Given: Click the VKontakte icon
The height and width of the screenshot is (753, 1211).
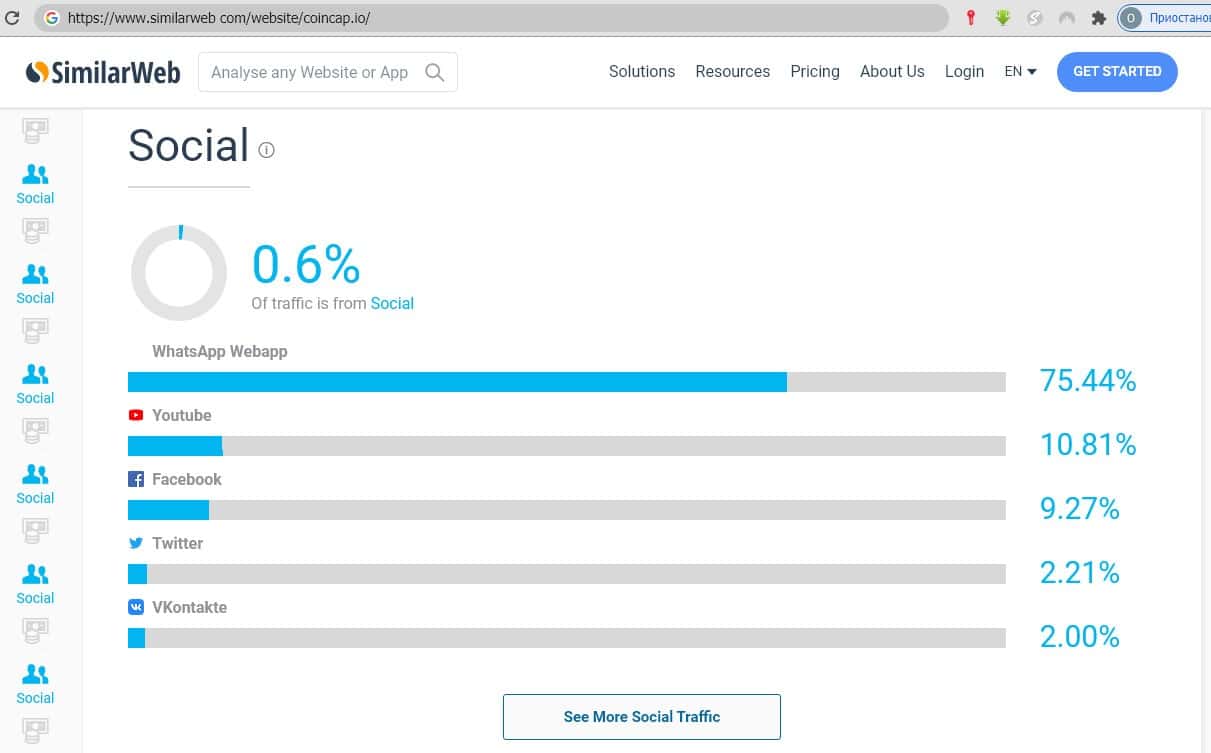Looking at the screenshot, I should coord(136,607).
